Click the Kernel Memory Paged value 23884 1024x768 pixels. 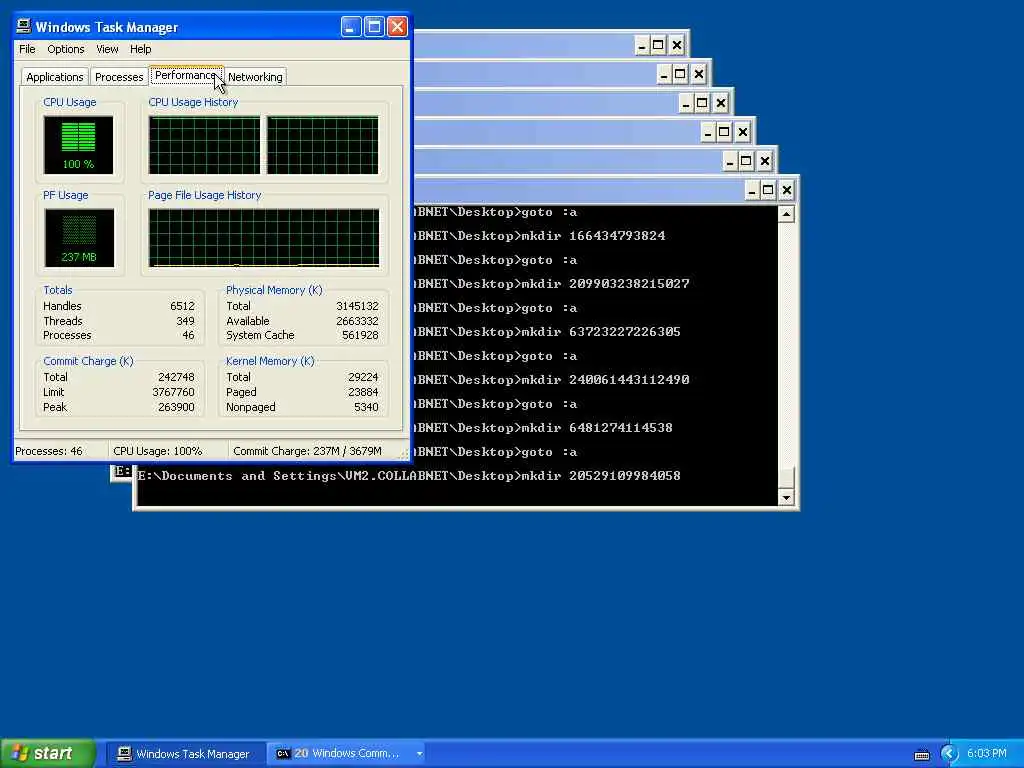(x=363, y=392)
